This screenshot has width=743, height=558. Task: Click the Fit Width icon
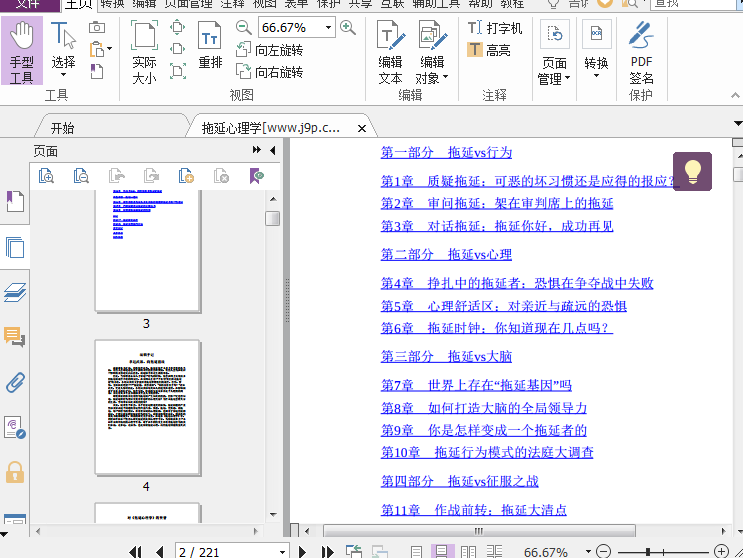177,49
